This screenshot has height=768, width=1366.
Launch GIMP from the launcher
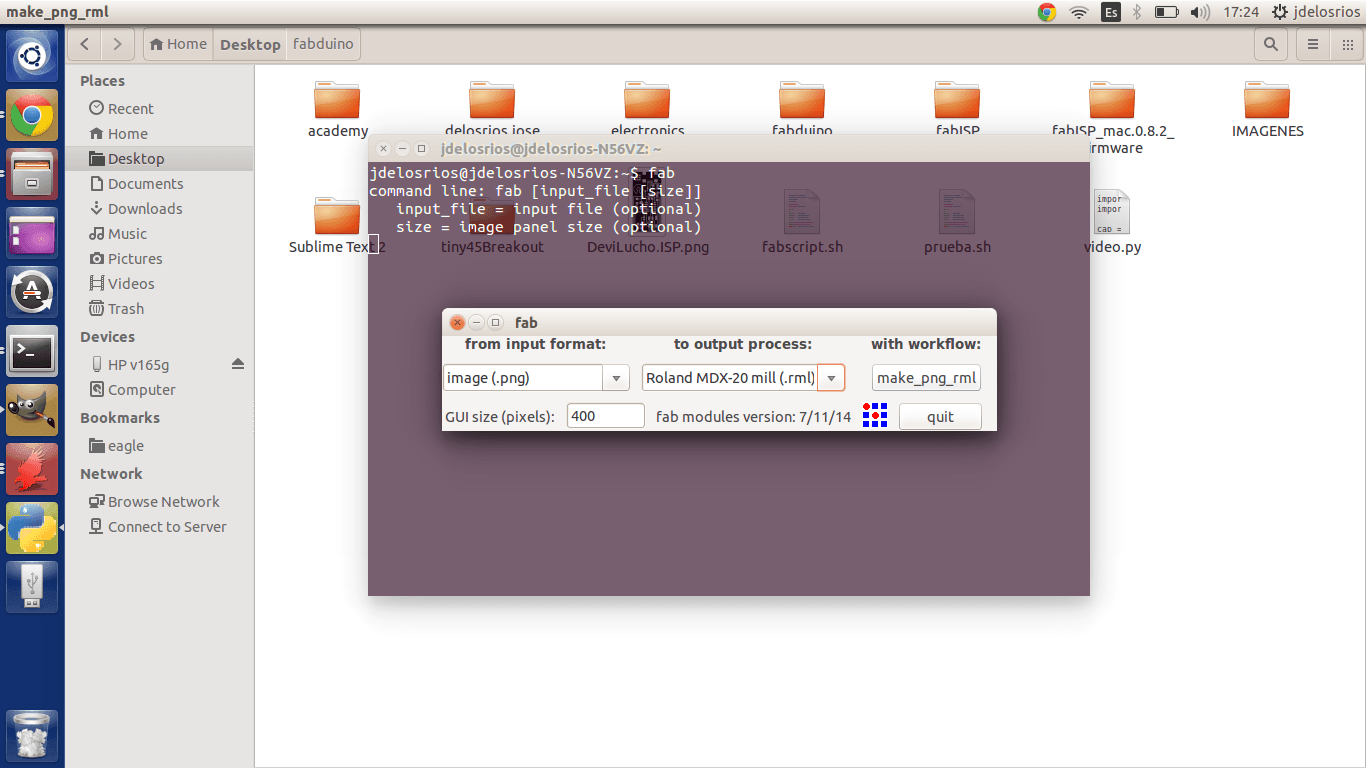[32, 410]
